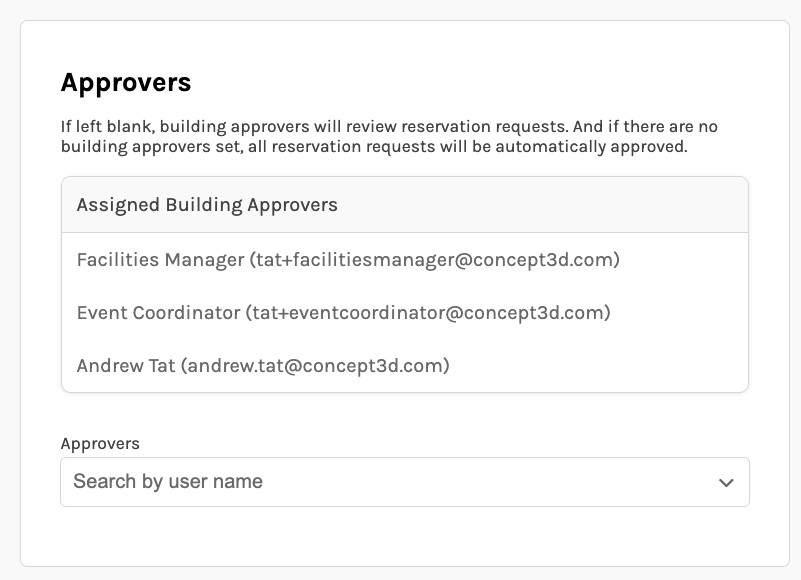Click the "Search by user name" field
801x580 pixels.
[x=390, y=482]
